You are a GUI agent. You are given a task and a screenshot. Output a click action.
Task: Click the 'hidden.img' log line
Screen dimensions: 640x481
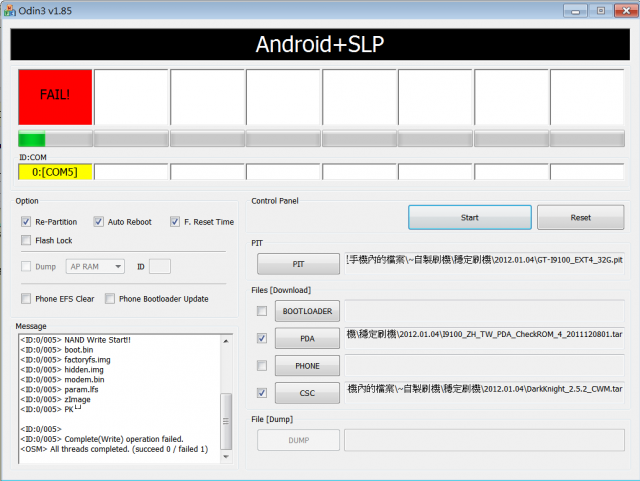62,370
